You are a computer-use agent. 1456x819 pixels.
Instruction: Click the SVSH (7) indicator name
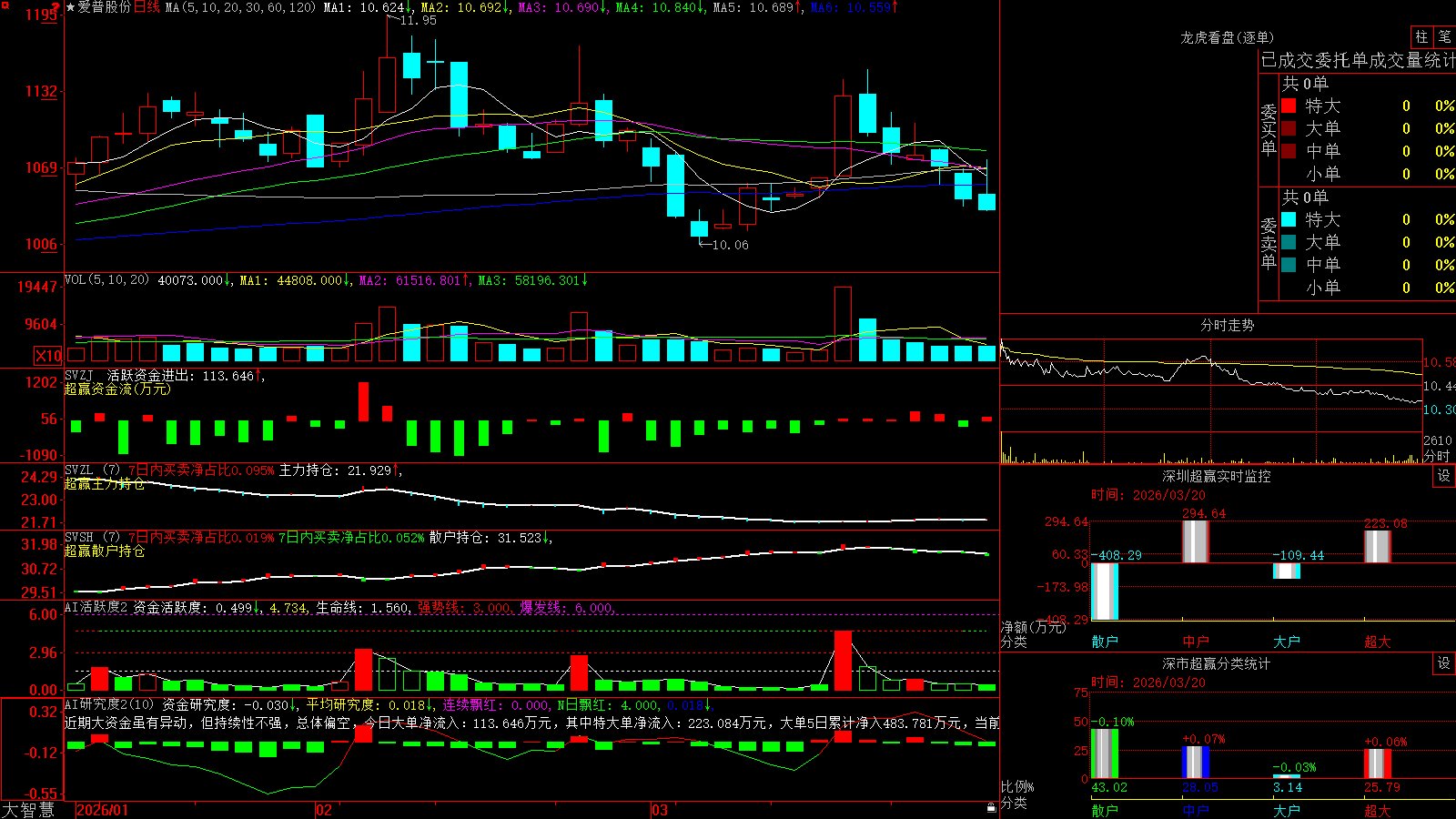tap(93, 538)
